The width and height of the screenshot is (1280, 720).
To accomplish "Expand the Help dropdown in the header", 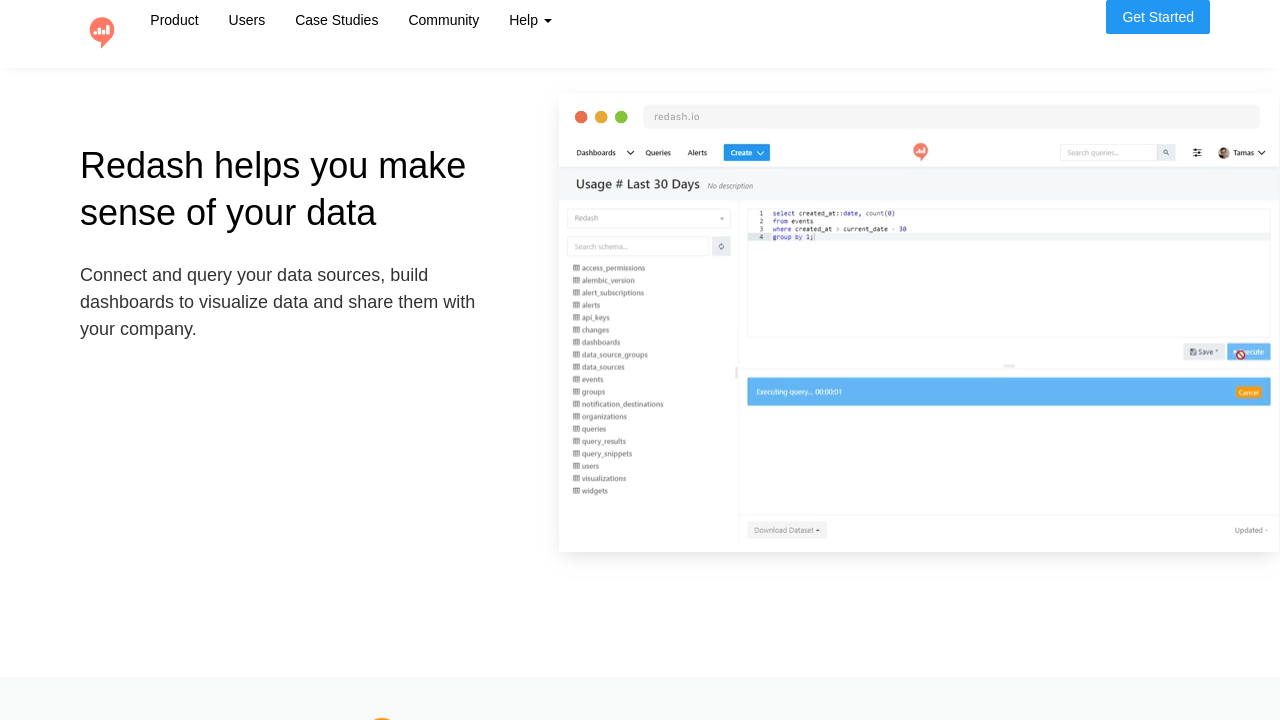I will [530, 20].
